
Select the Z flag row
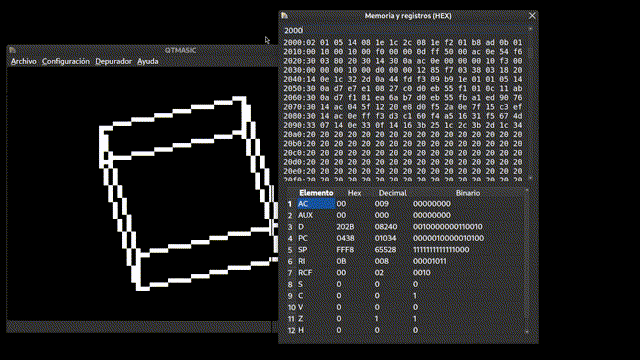point(410,318)
